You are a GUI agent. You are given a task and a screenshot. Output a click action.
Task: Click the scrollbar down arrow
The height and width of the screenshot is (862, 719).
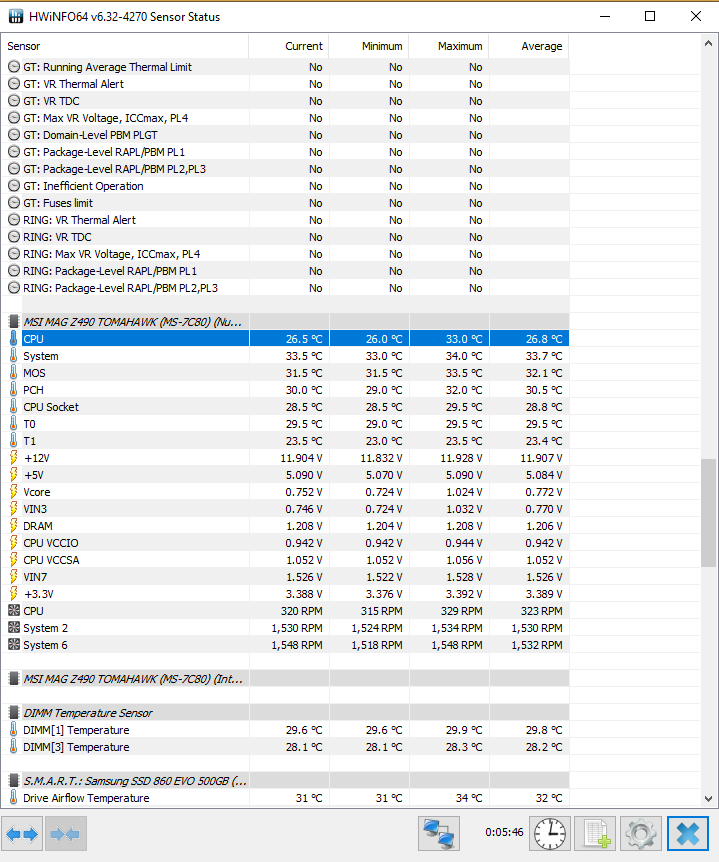(709, 799)
